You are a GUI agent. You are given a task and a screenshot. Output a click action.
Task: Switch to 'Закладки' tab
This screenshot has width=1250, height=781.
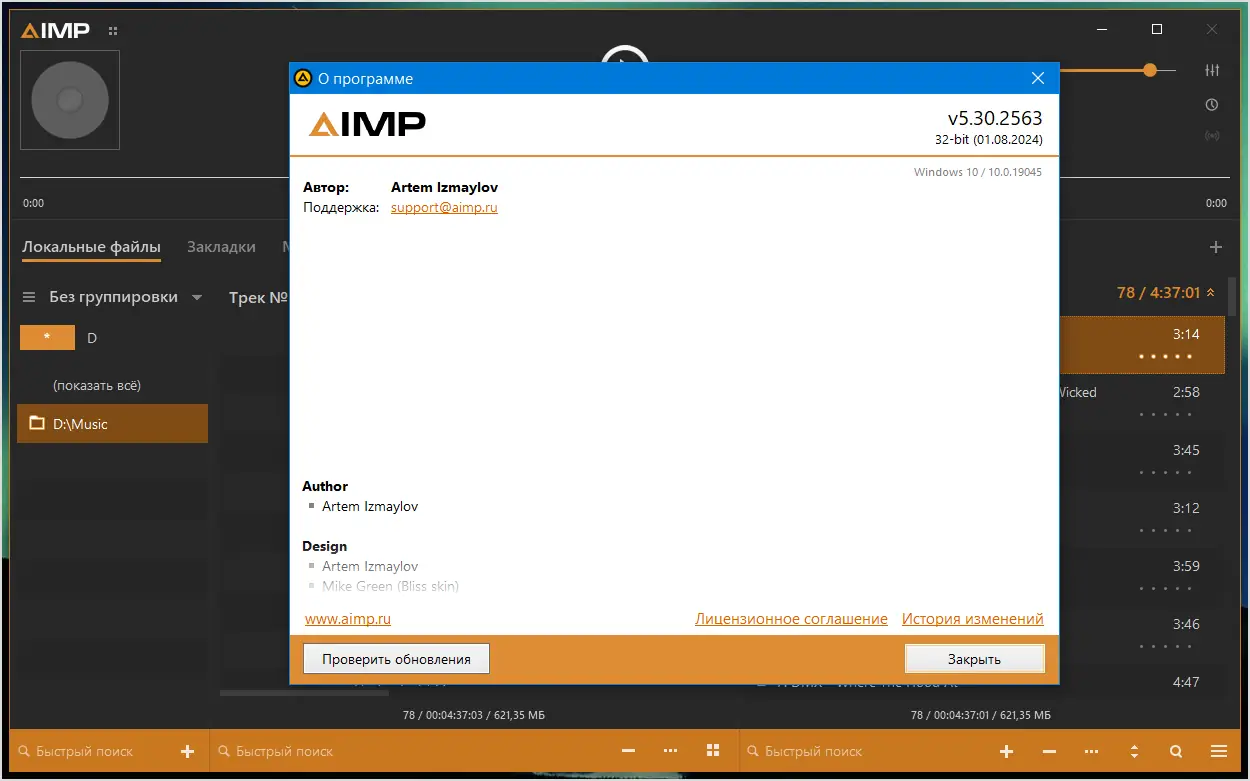click(221, 247)
